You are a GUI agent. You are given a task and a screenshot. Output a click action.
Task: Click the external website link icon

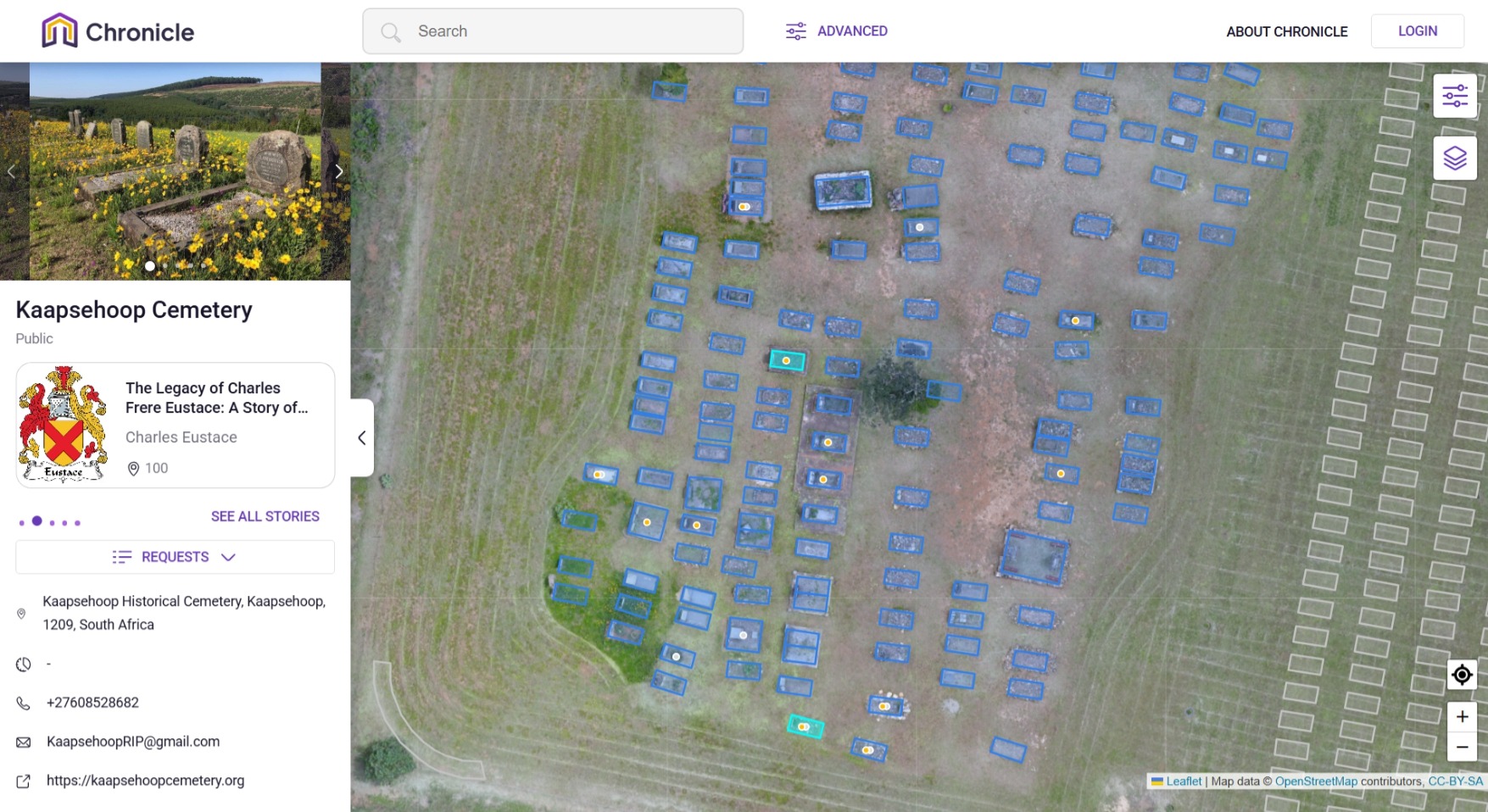tap(24, 781)
